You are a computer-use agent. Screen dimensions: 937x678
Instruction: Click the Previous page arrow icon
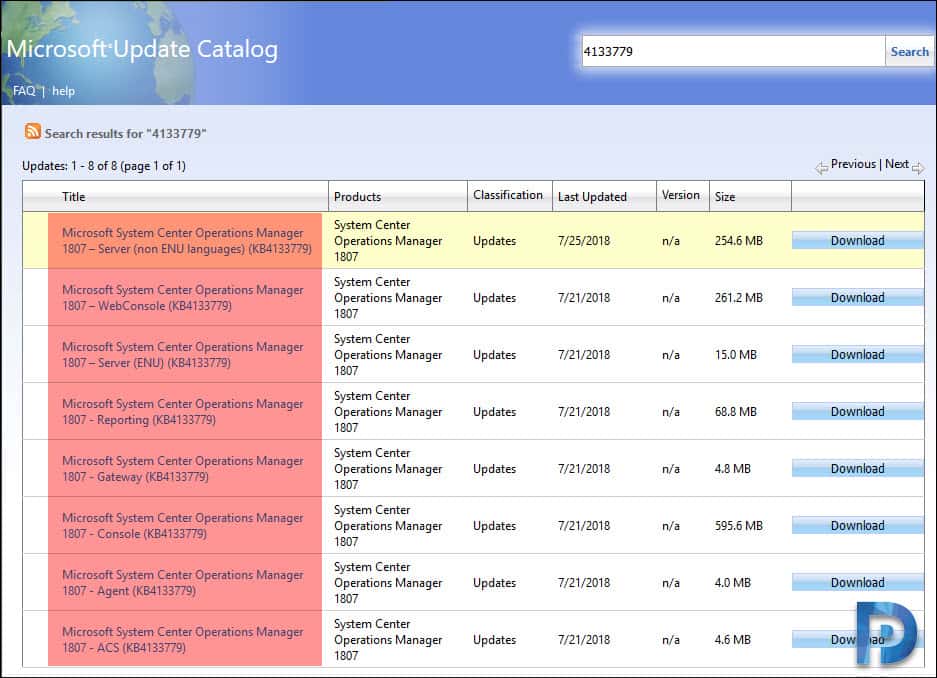click(x=822, y=168)
